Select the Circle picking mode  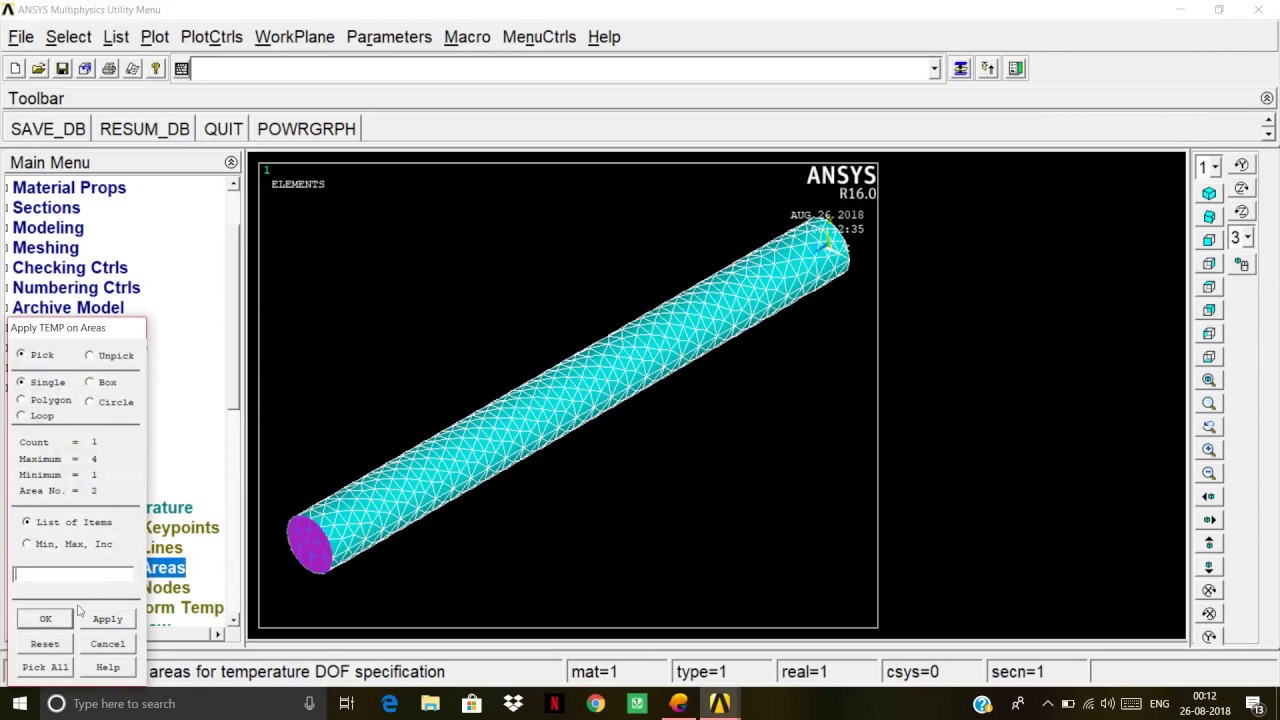90,402
